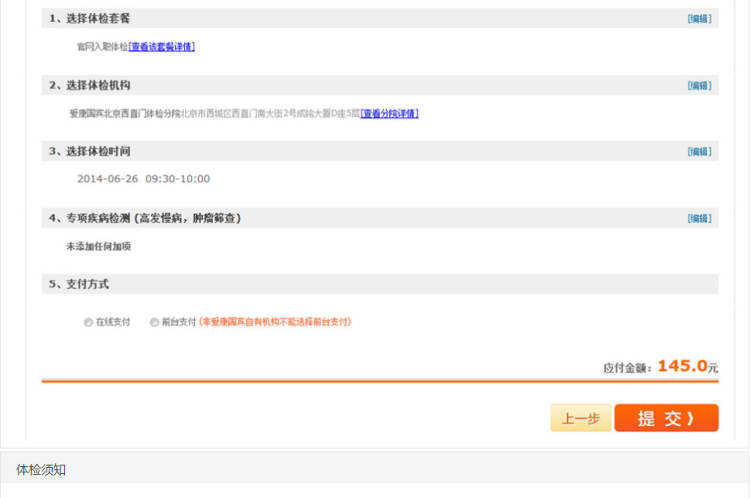The width and height of the screenshot is (750, 498).
Task: Click the orange front desk payment warning note
Action: point(275,323)
